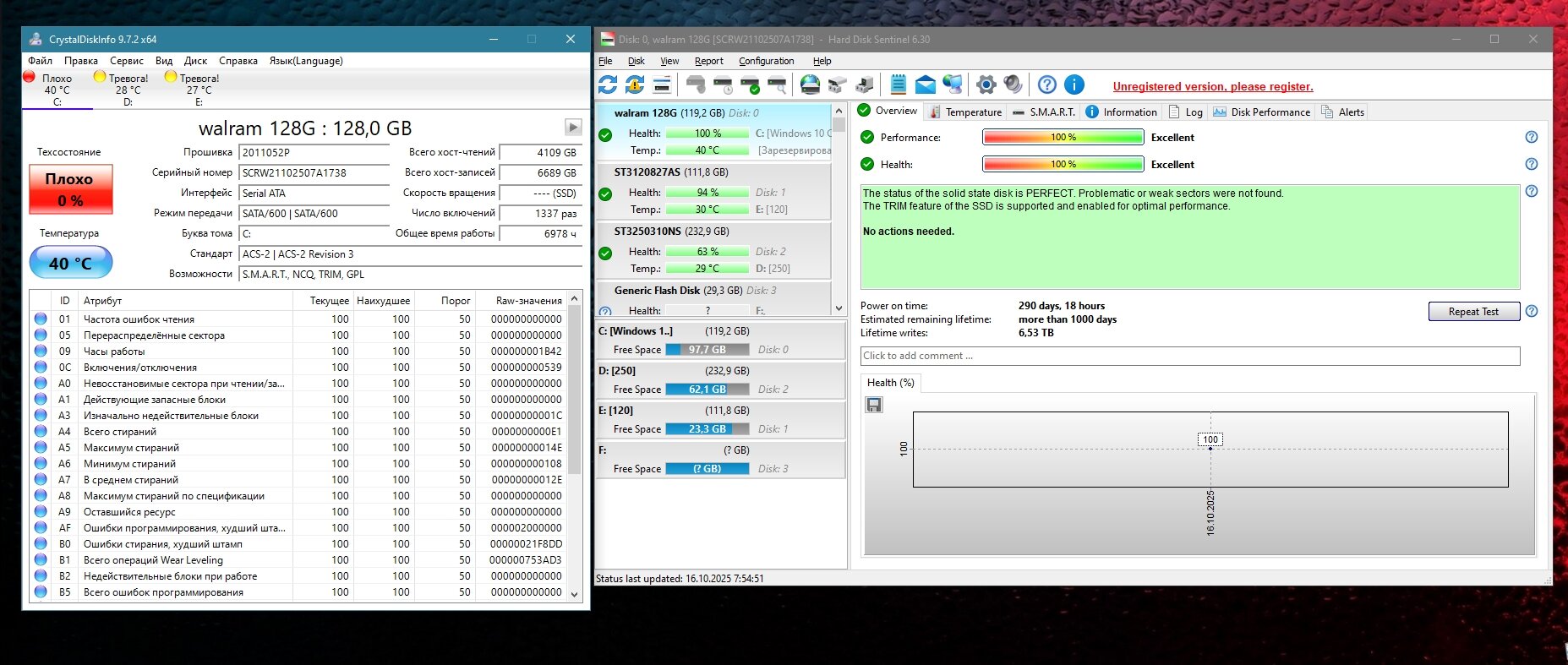Click the globe disk icon in toolbar
Screen dimensions: 1568x665
tap(810, 84)
